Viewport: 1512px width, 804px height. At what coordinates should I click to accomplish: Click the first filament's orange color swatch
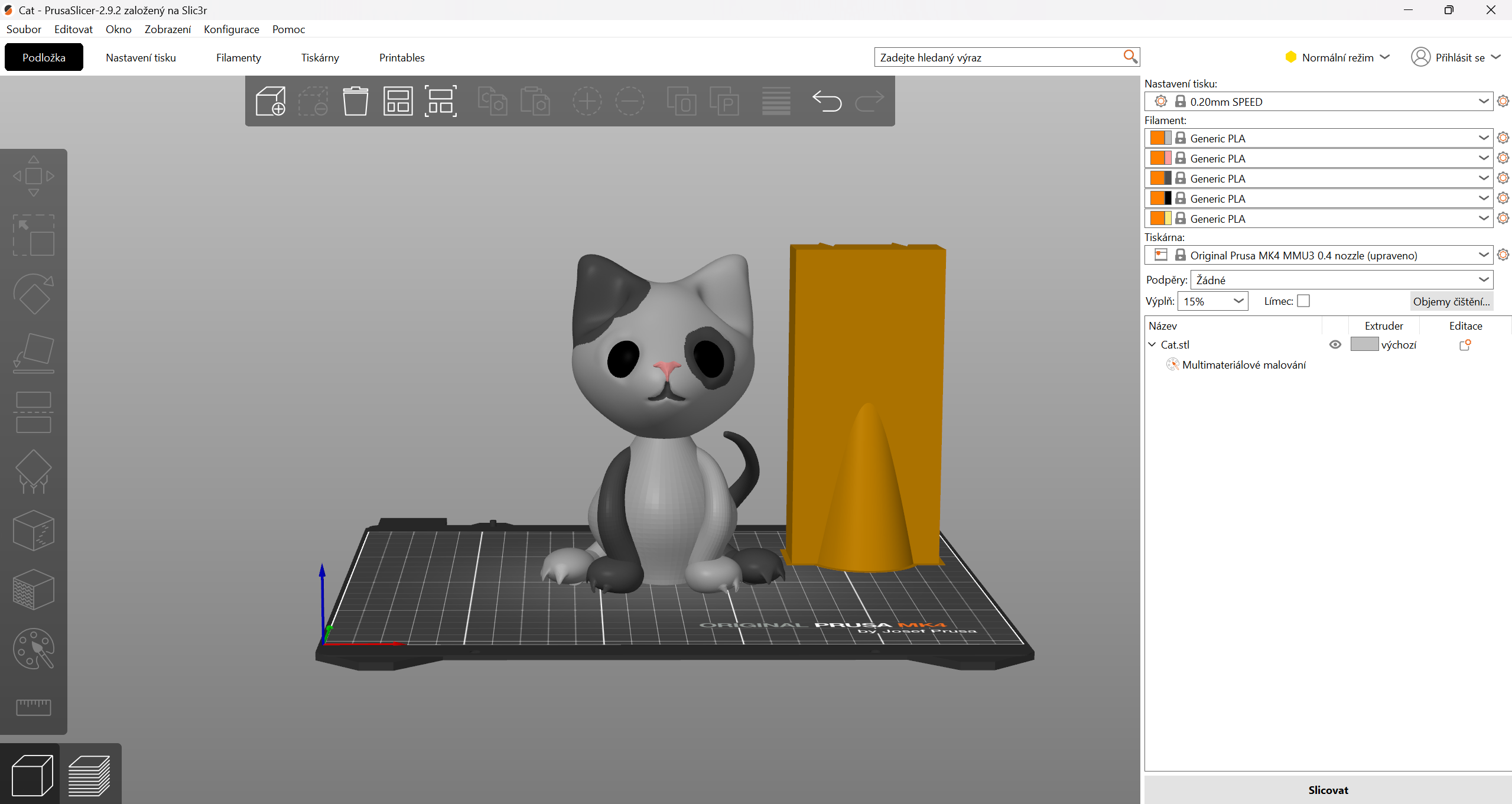coord(1157,138)
